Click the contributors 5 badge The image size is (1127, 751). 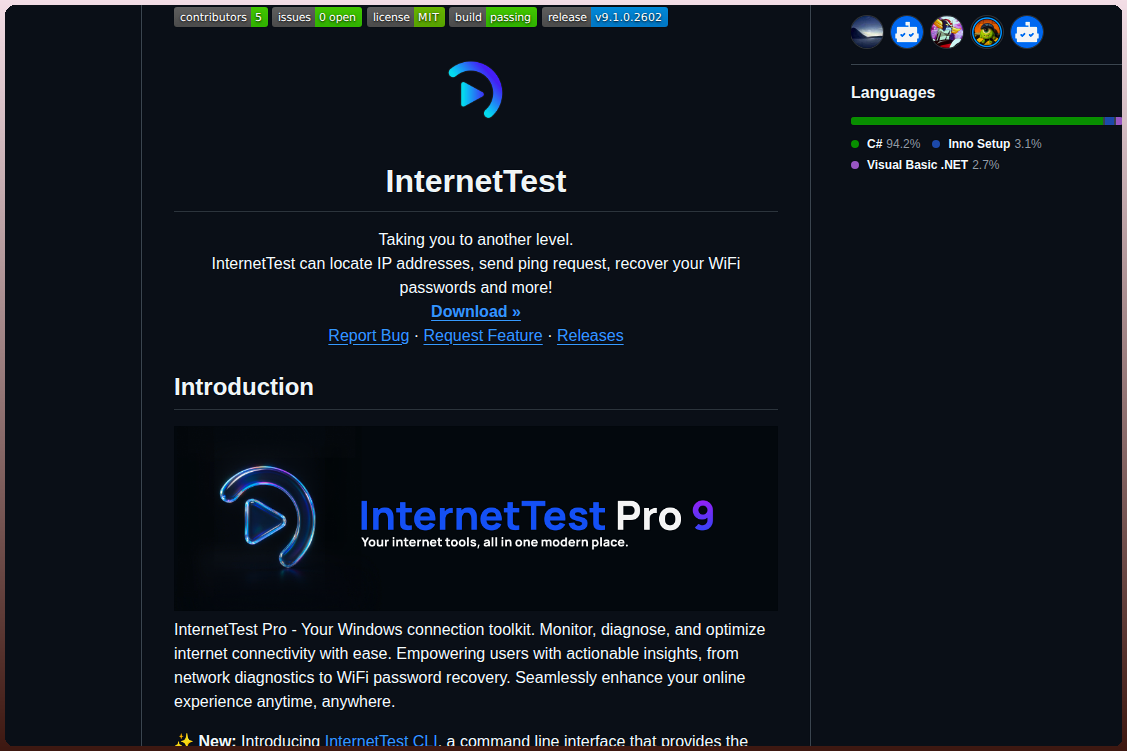pos(221,17)
